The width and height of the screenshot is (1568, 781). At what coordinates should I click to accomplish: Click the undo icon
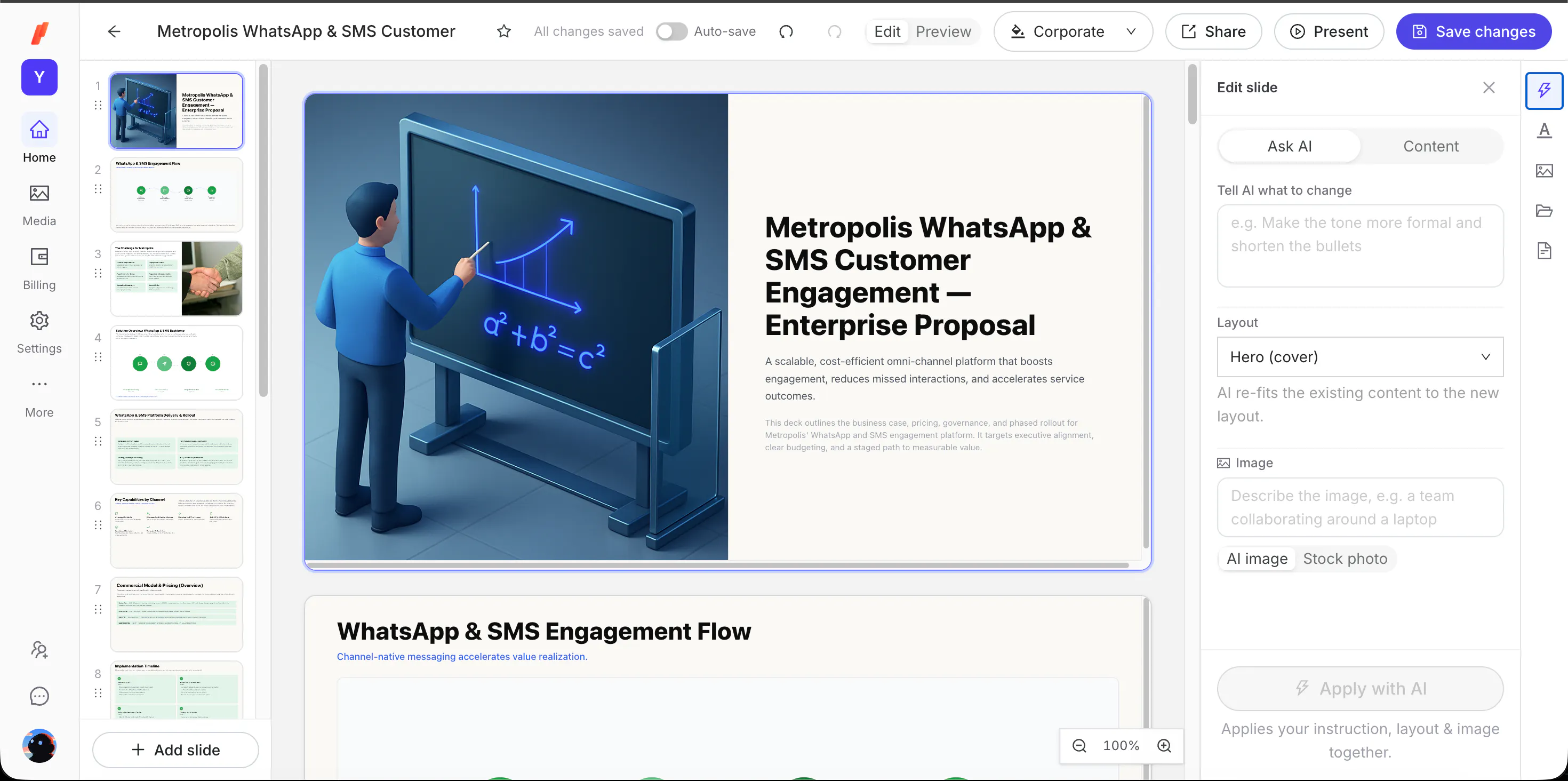point(786,31)
